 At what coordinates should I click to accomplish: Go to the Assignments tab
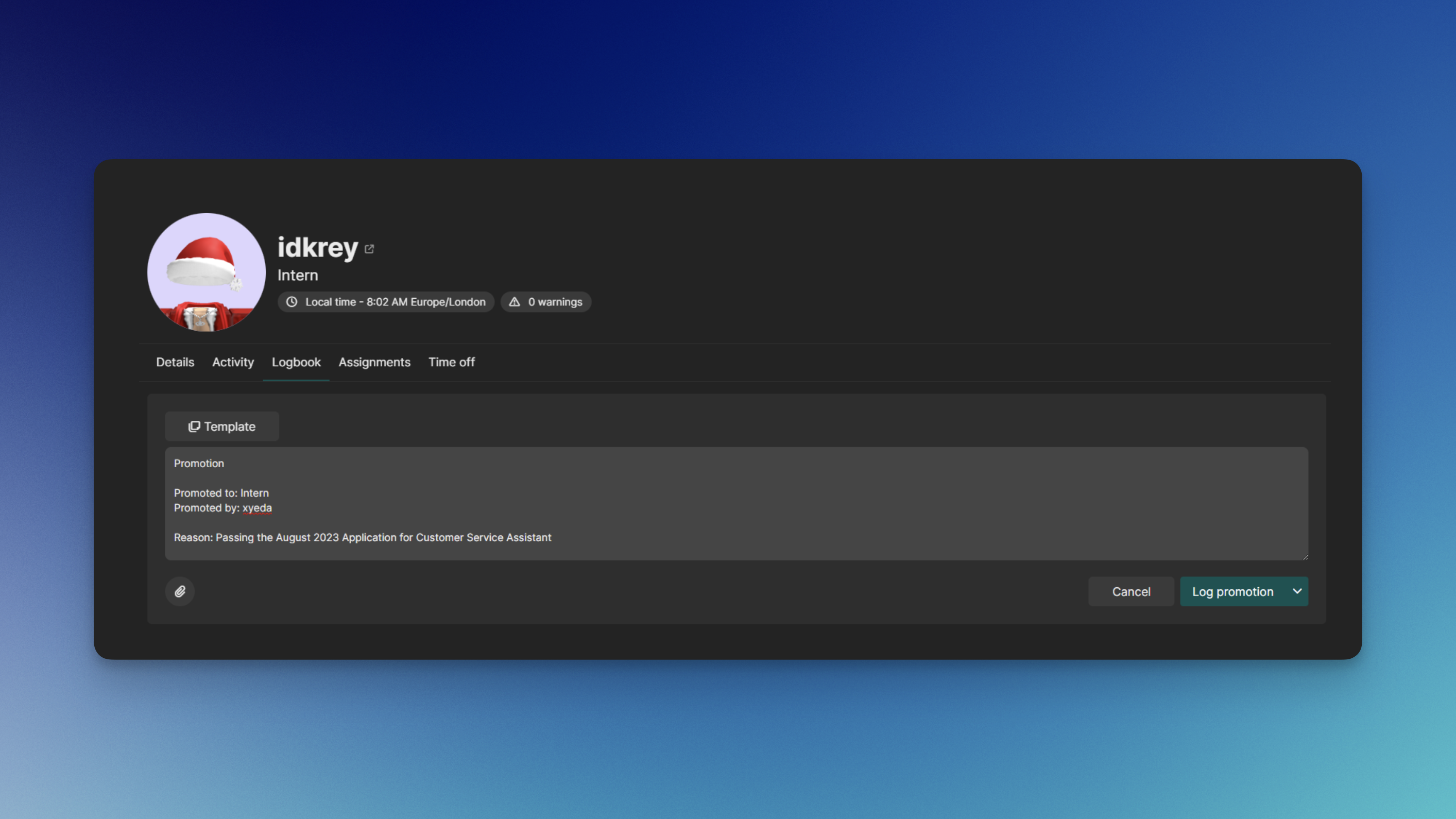(x=374, y=362)
